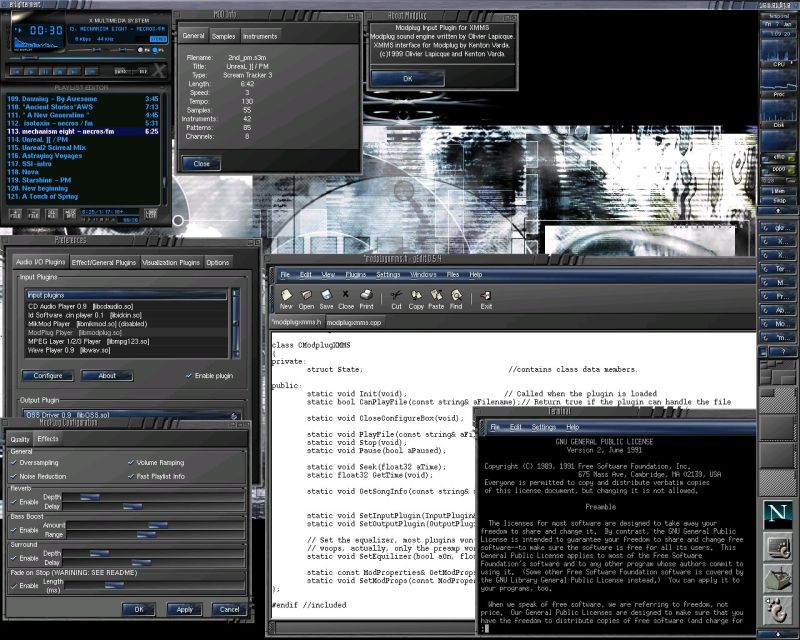The width and height of the screenshot is (800, 640).
Task: Click the up arrow above the task list
Action: coord(778,210)
